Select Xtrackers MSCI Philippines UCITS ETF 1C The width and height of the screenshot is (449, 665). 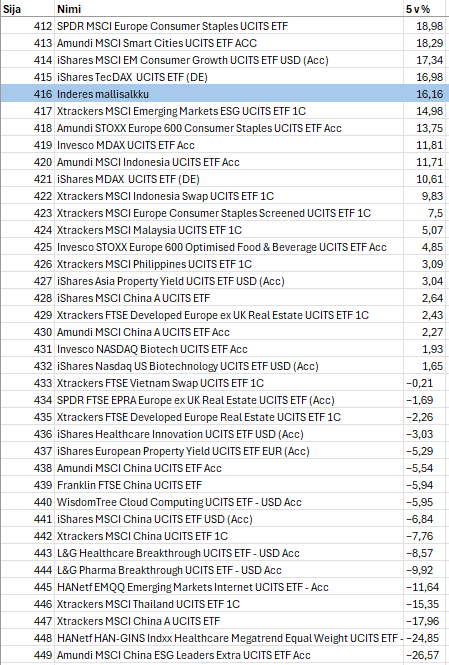click(x=229, y=264)
